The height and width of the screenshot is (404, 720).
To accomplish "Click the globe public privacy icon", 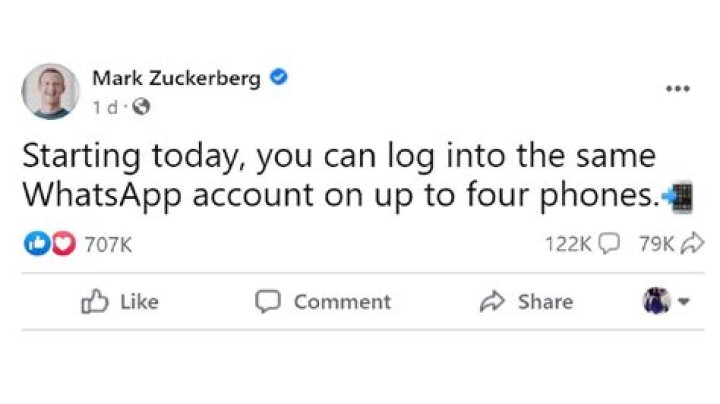I will 141,106.
